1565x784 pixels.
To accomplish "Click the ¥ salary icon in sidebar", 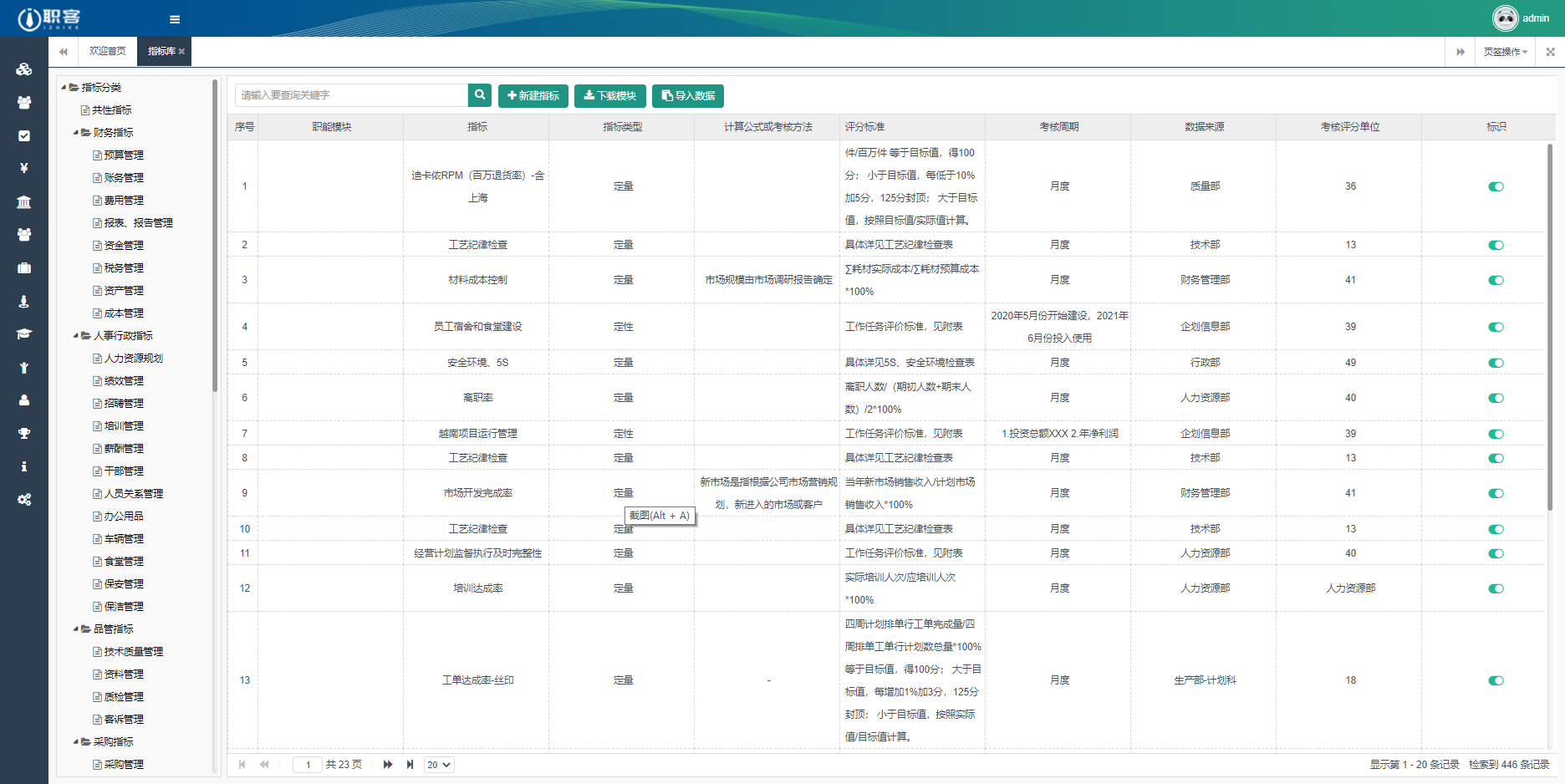I will pyautogui.click(x=23, y=167).
